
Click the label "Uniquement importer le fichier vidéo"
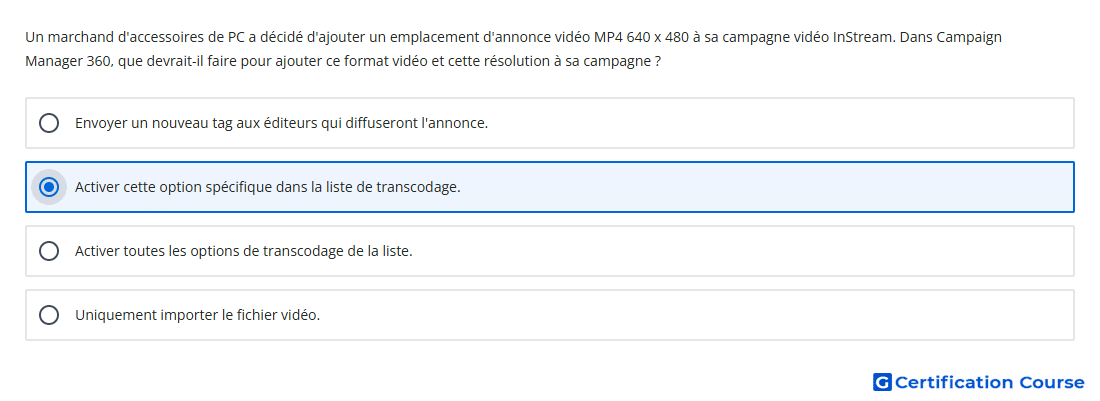197,315
